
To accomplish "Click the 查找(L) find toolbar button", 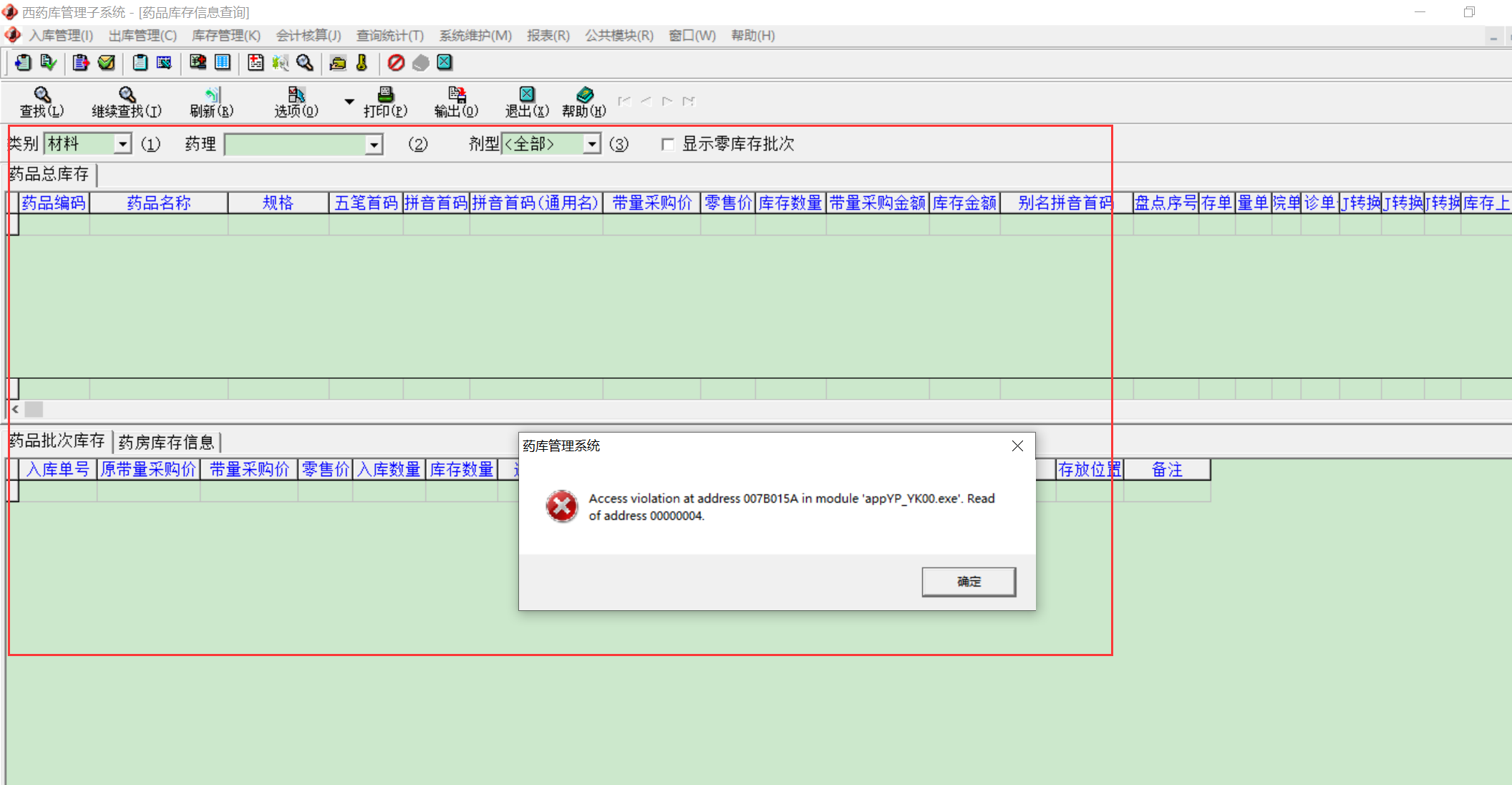I will 42,102.
